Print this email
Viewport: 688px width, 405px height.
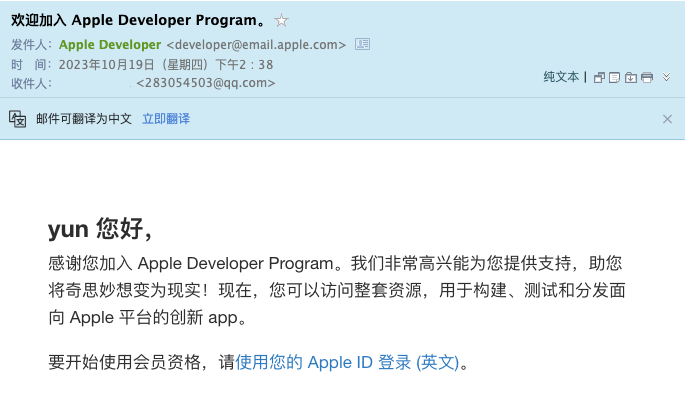(x=647, y=78)
